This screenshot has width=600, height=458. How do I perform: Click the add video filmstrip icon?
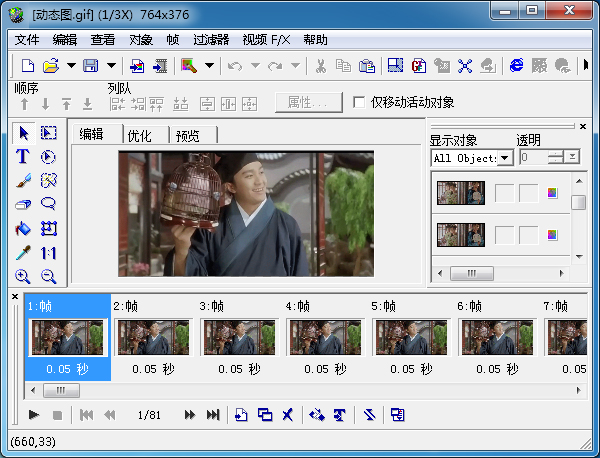pos(160,66)
